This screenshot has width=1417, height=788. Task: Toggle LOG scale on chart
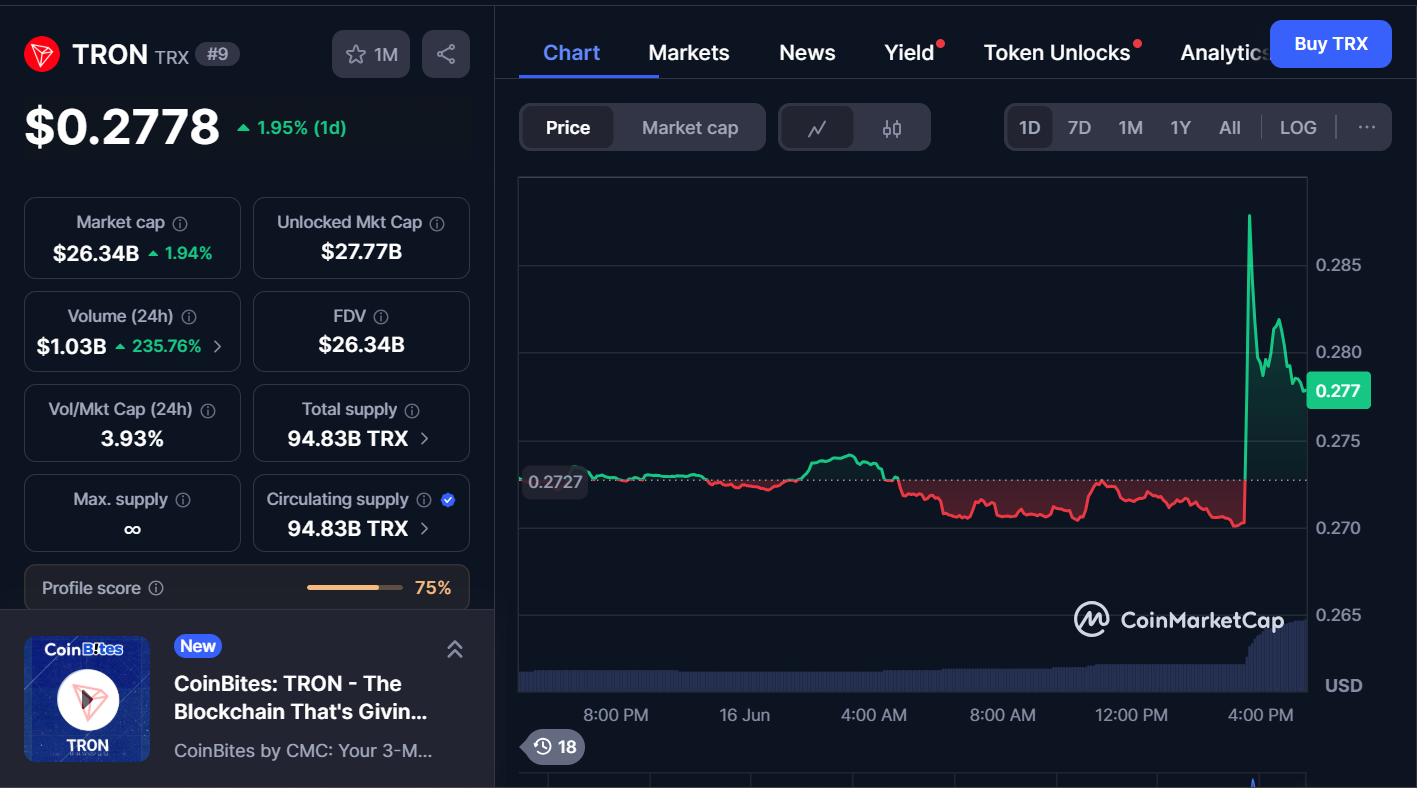[x=1298, y=128]
